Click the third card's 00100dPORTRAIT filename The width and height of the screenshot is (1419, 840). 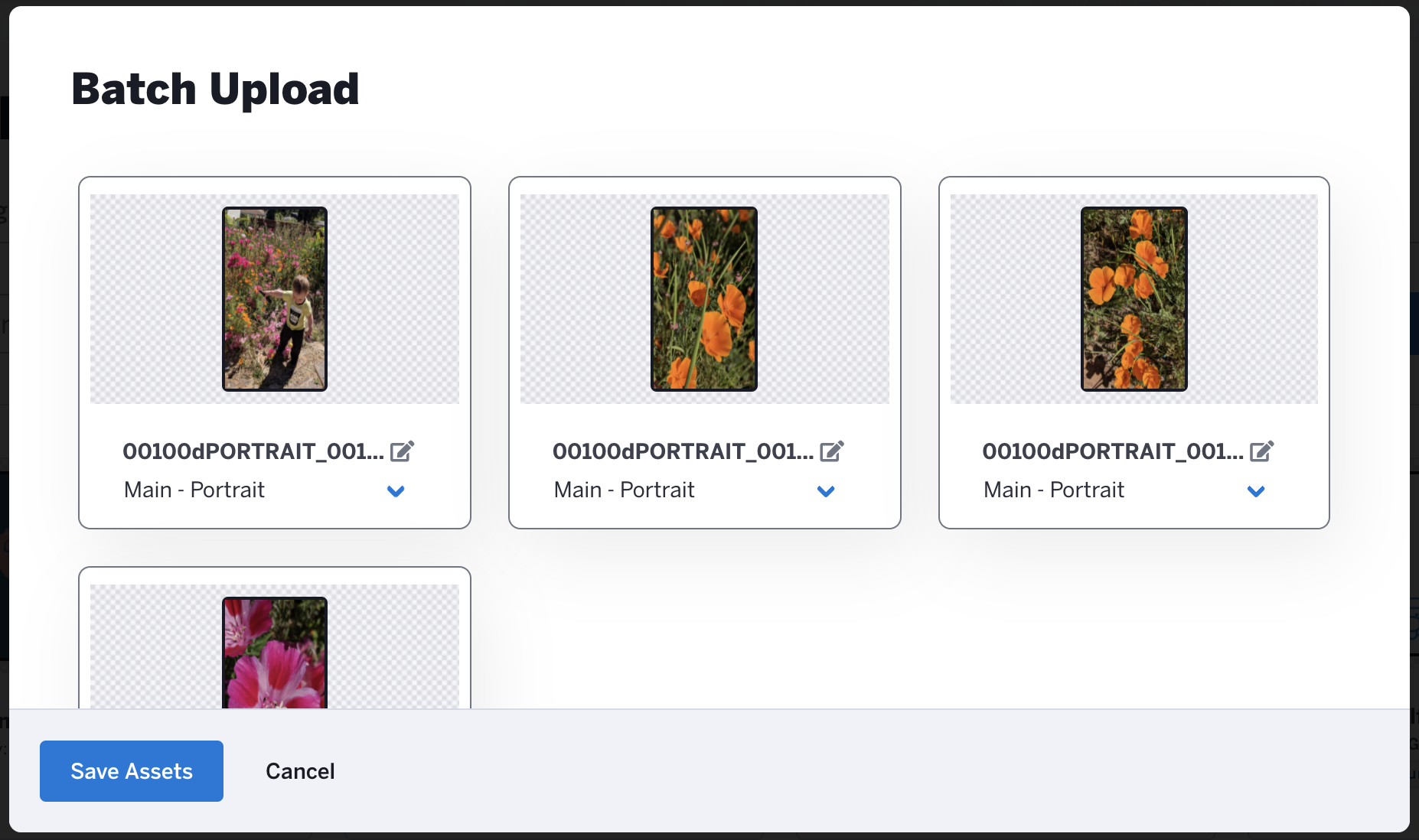(1113, 451)
